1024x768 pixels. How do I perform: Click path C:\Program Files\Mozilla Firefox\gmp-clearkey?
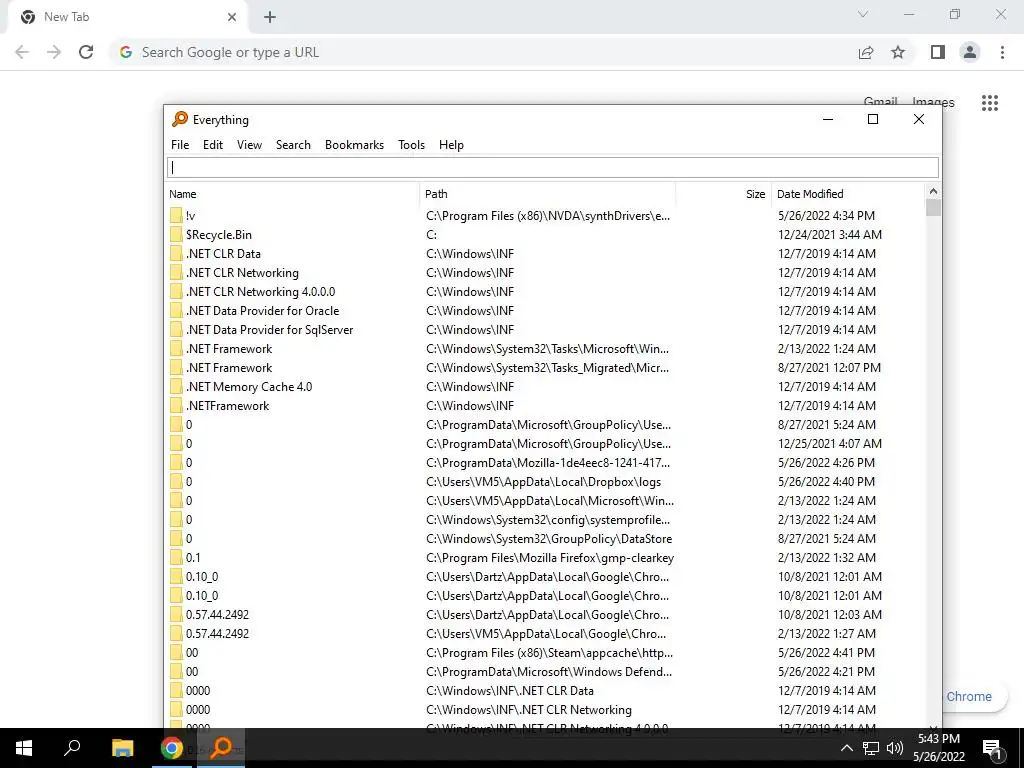pyautogui.click(x=550, y=558)
